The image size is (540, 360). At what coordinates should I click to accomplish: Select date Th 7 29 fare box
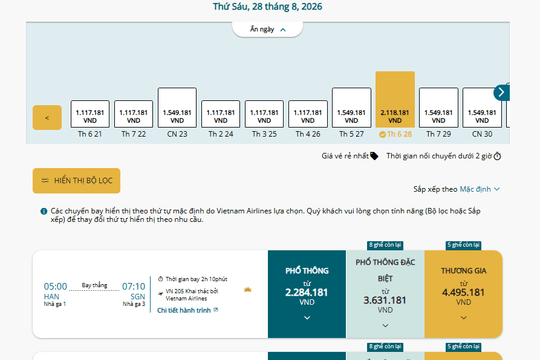coord(438,107)
